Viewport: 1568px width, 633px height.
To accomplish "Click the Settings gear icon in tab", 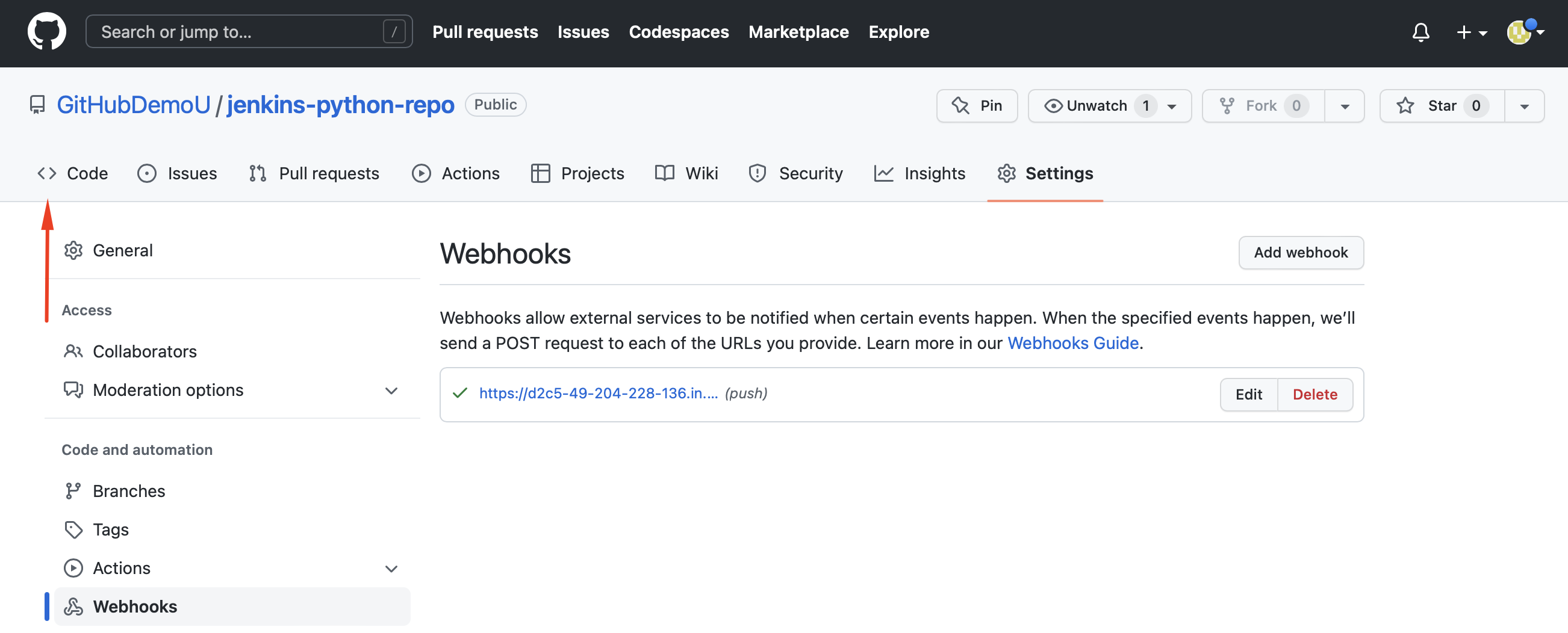I will (x=1006, y=173).
